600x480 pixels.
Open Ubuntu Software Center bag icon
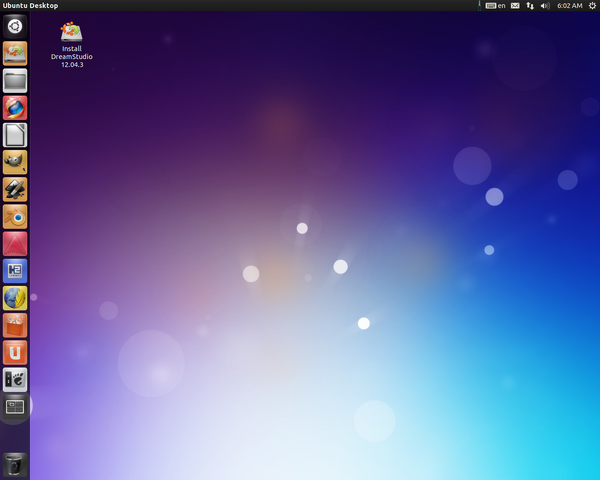[15, 325]
